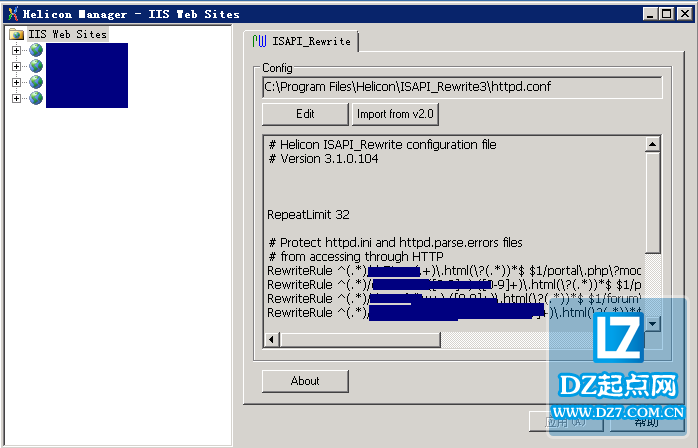
Task: Expand the third website tree node
Action: pyautogui.click(x=16, y=82)
